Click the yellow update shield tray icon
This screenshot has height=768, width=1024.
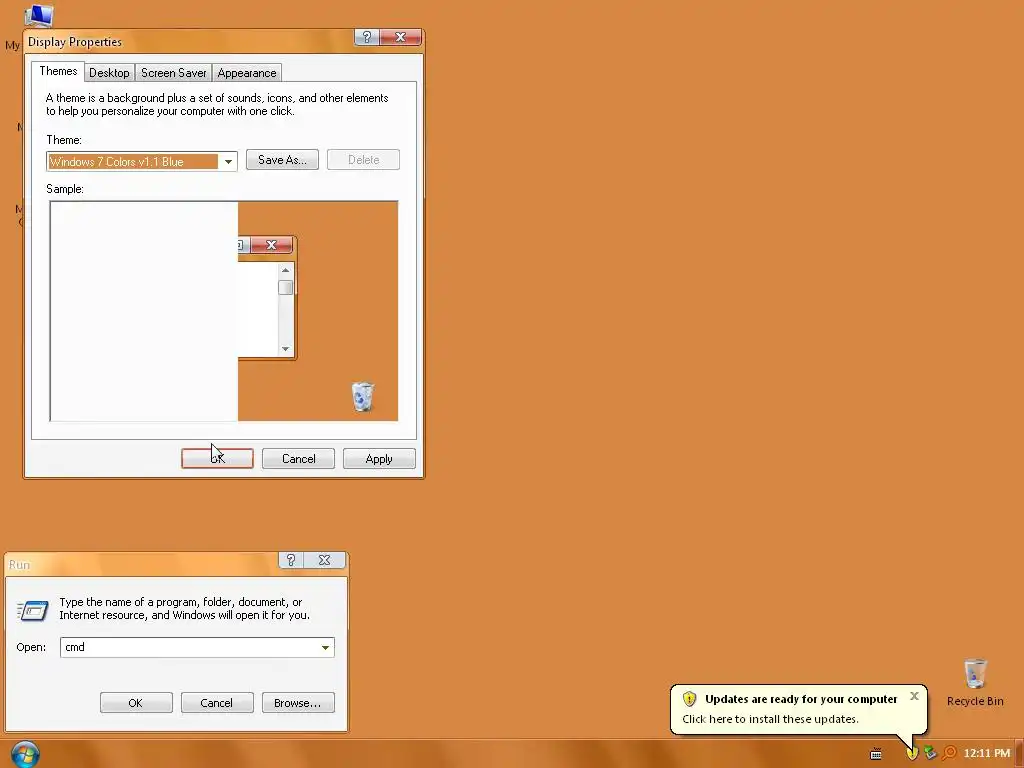pyautogui.click(x=912, y=754)
